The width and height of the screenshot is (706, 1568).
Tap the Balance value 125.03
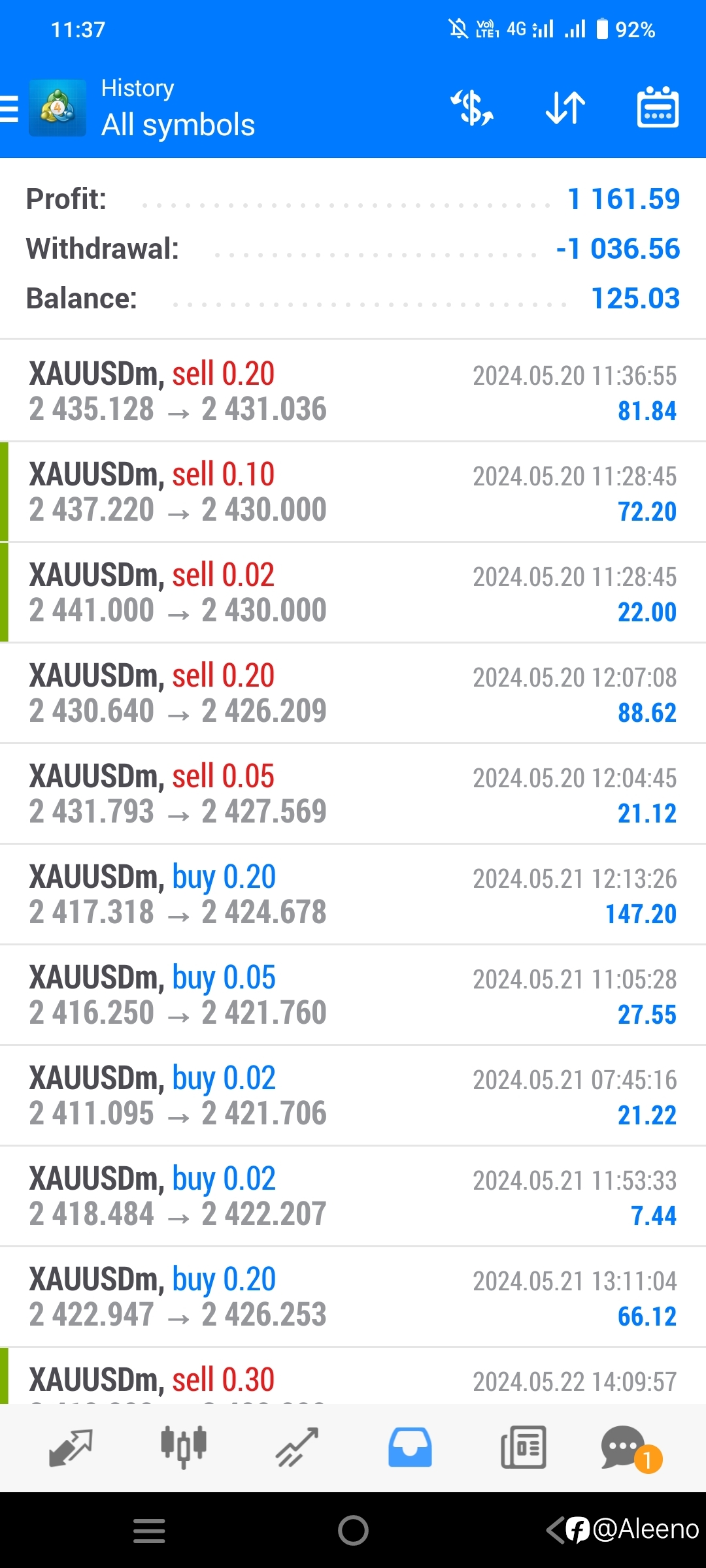pyautogui.click(x=635, y=299)
